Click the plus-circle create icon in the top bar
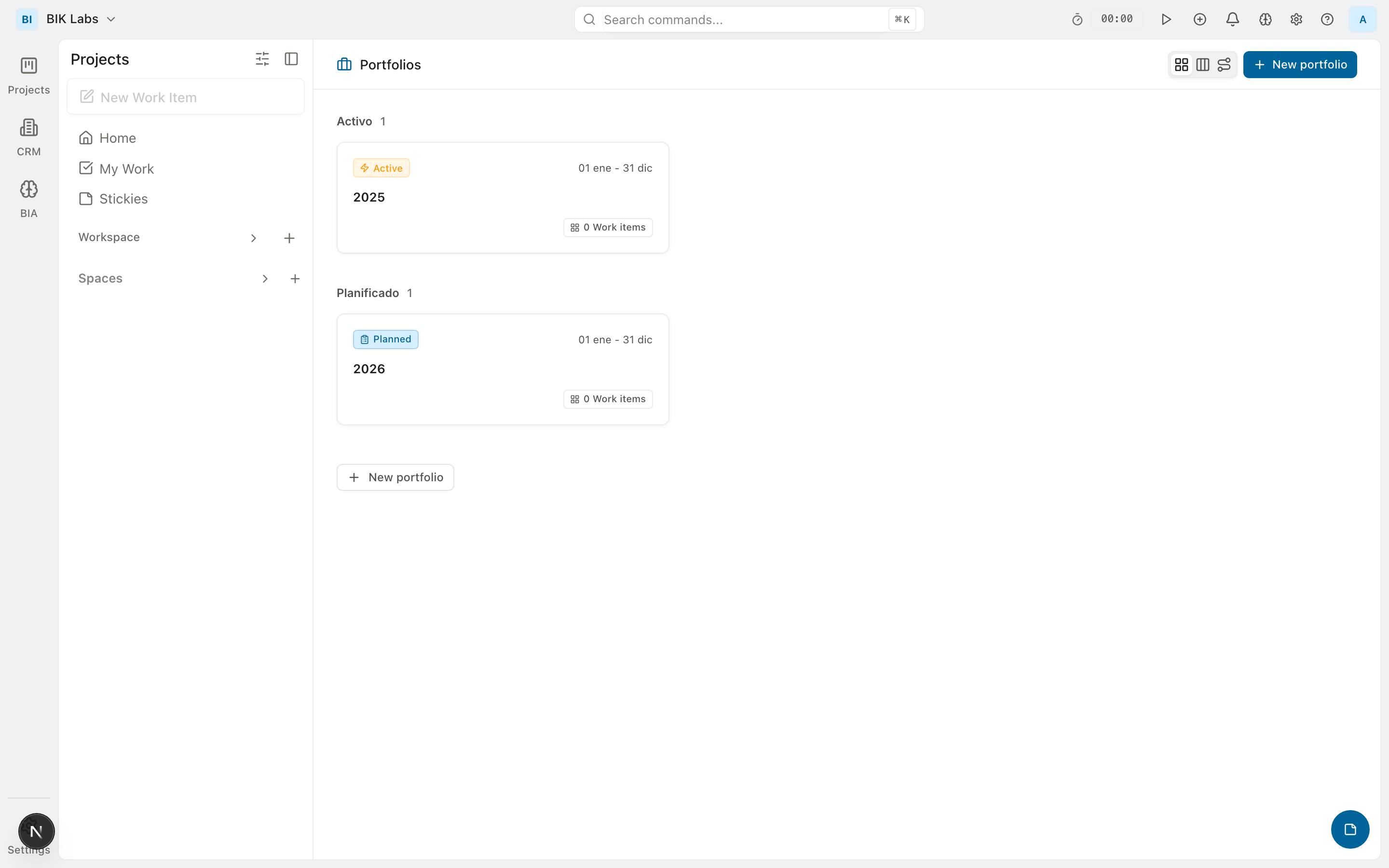 tap(1199, 19)
